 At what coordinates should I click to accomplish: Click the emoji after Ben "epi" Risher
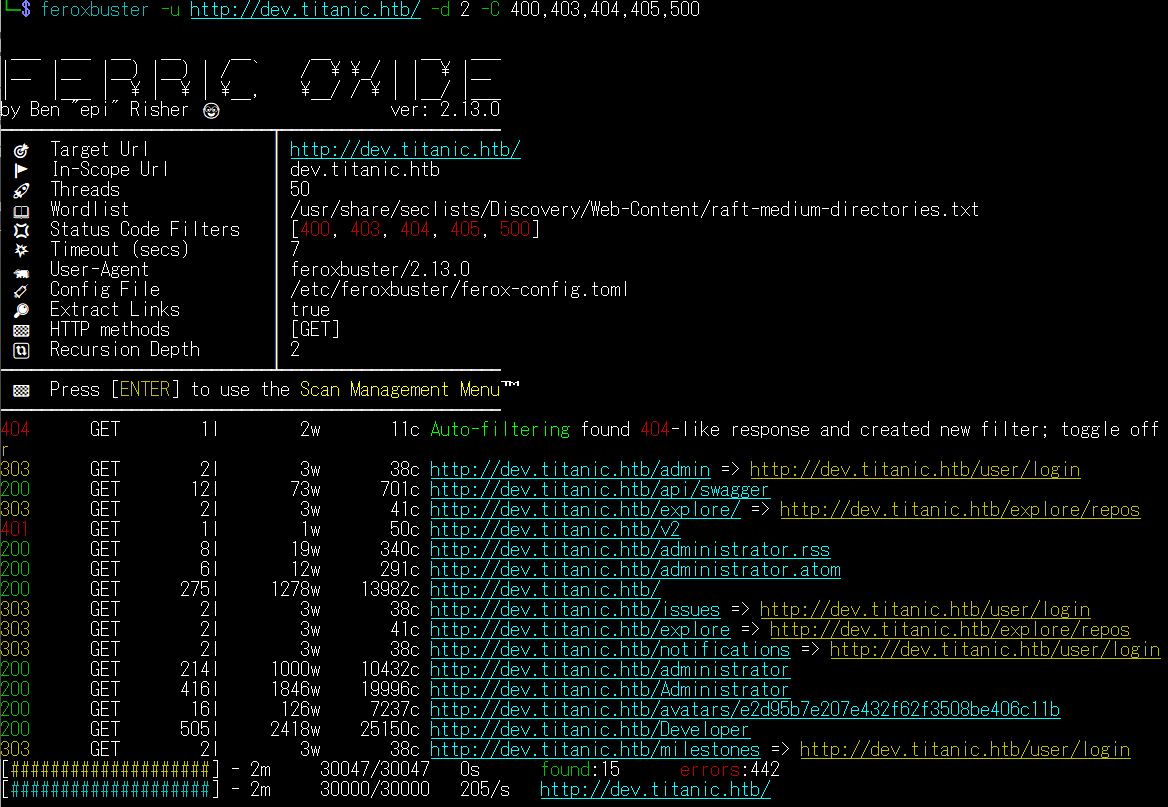[x=210, y=110]
